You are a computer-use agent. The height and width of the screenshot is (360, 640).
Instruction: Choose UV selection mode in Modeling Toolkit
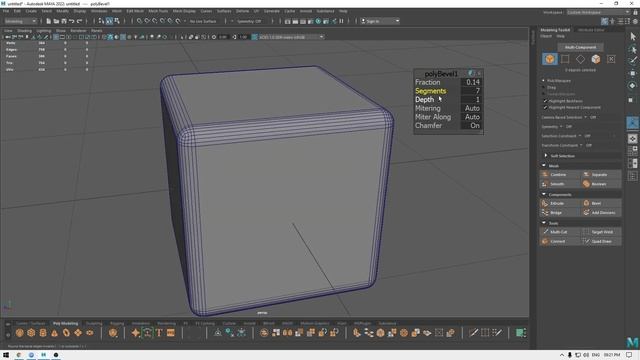(611, 59)
